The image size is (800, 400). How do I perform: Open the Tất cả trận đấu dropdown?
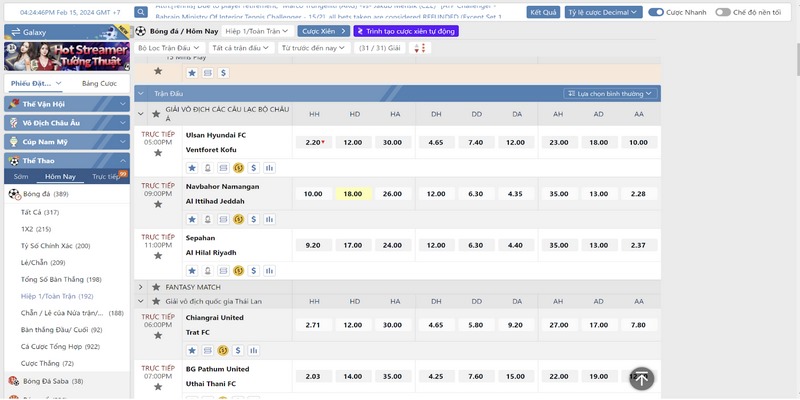click(240, 48)
